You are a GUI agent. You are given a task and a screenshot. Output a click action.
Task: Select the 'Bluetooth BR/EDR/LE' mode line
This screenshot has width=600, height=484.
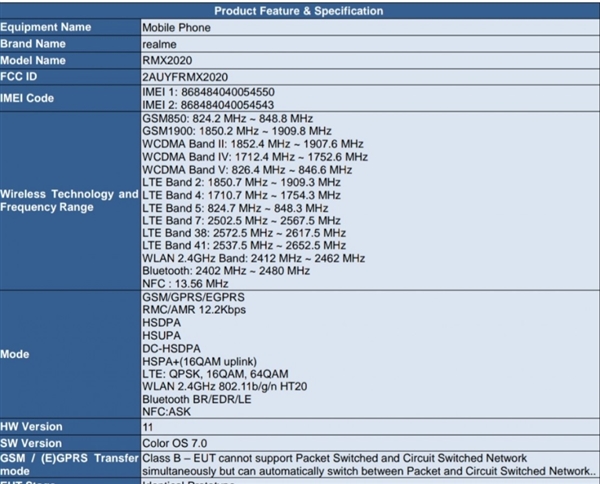(x=197, y=399)
